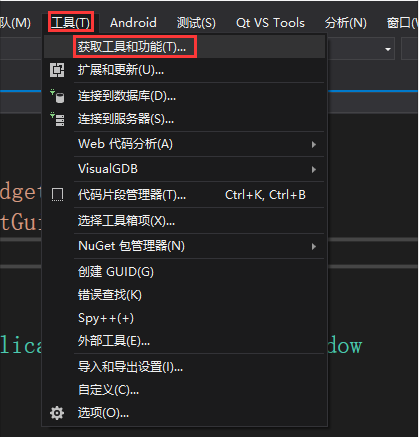Choose 自定义(C)... entry
The height and width of the screenshot is (437, 419).
184,390
